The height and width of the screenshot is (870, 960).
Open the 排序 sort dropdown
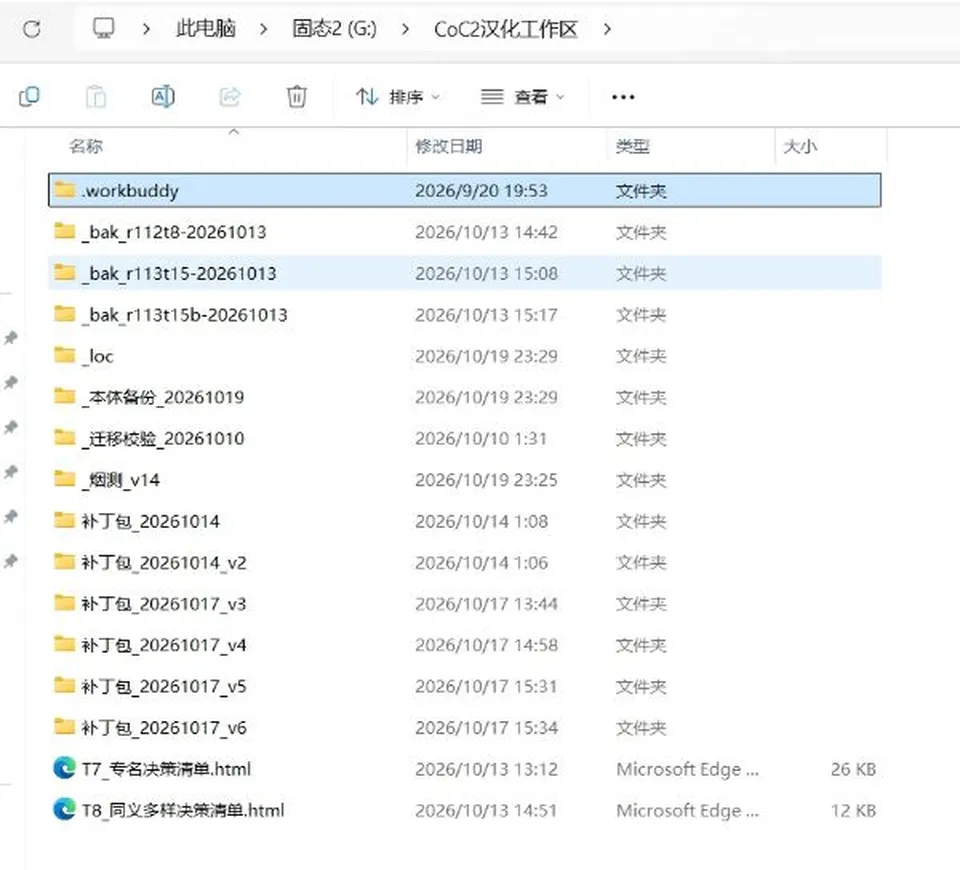click(398, 97)
